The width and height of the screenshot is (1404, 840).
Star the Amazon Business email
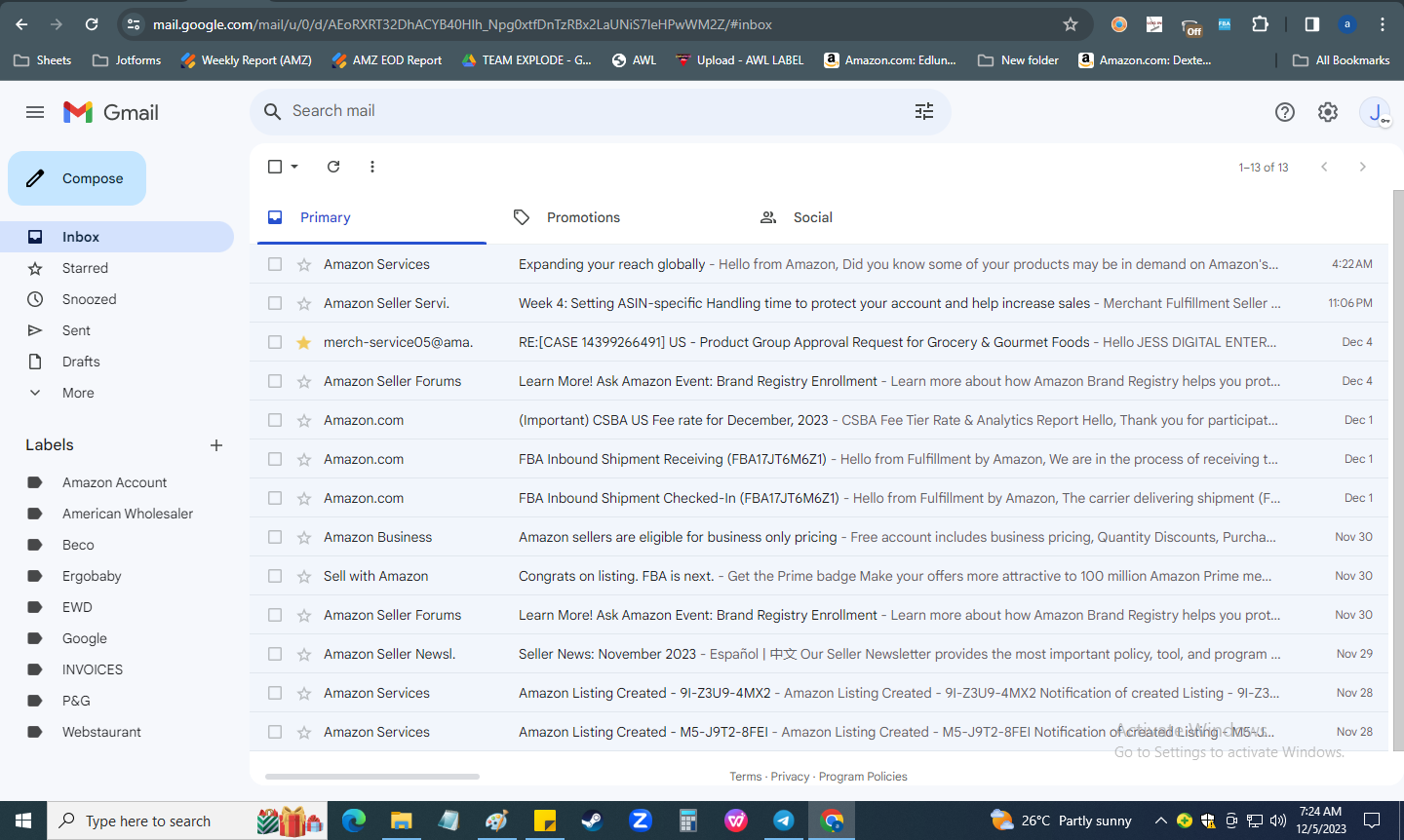click(304, 537)
